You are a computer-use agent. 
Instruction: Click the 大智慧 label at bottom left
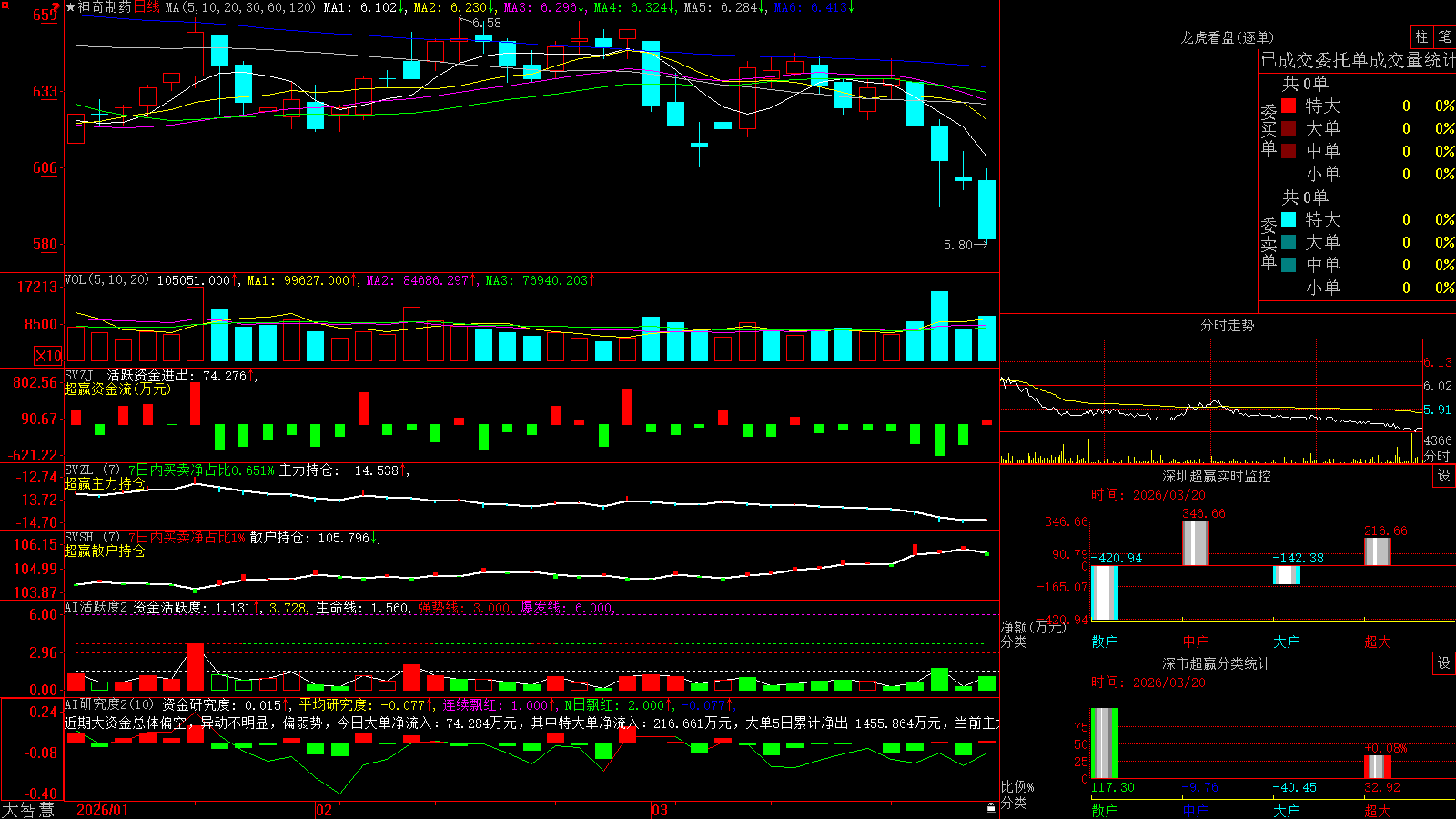coord(28,810)
